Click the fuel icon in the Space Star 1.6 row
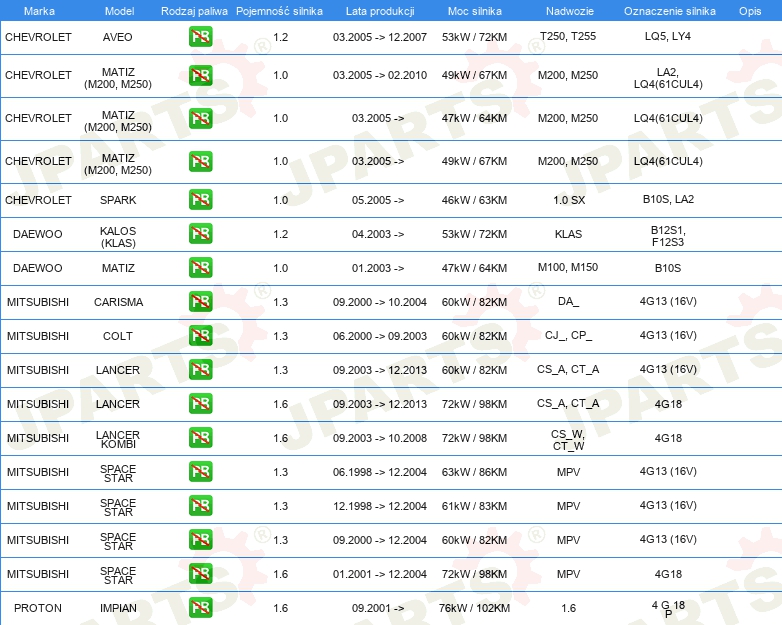782x625 pixels. 200,574
